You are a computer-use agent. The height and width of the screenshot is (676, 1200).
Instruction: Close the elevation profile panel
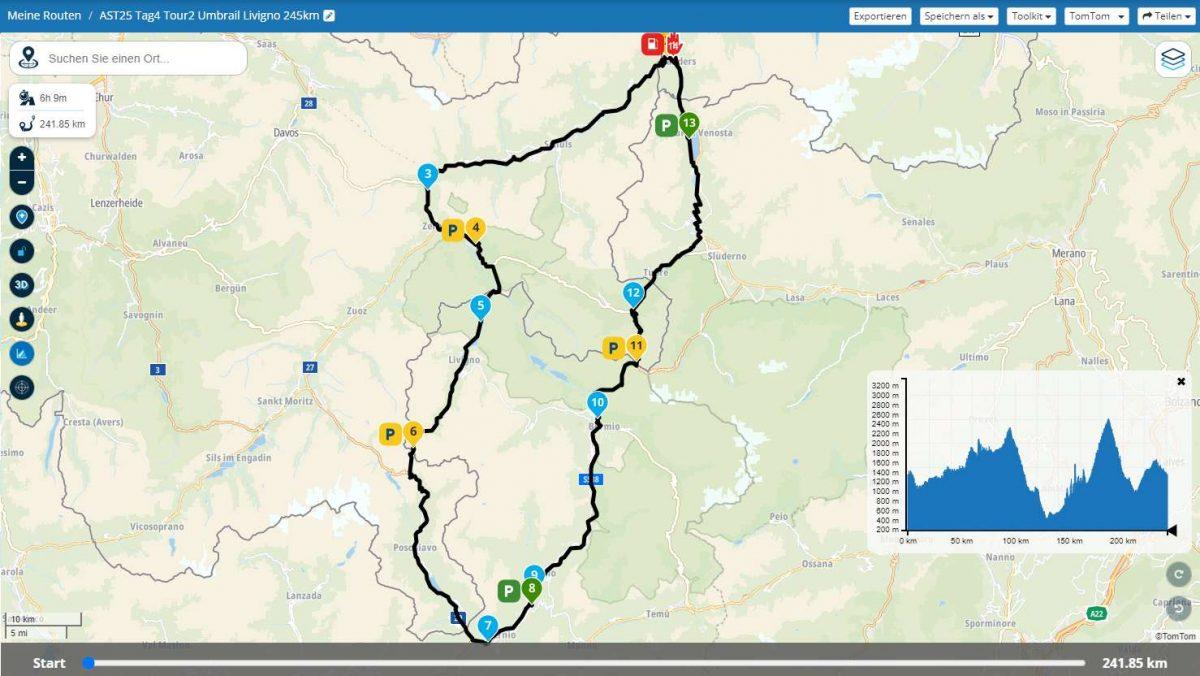(1181, 381)
